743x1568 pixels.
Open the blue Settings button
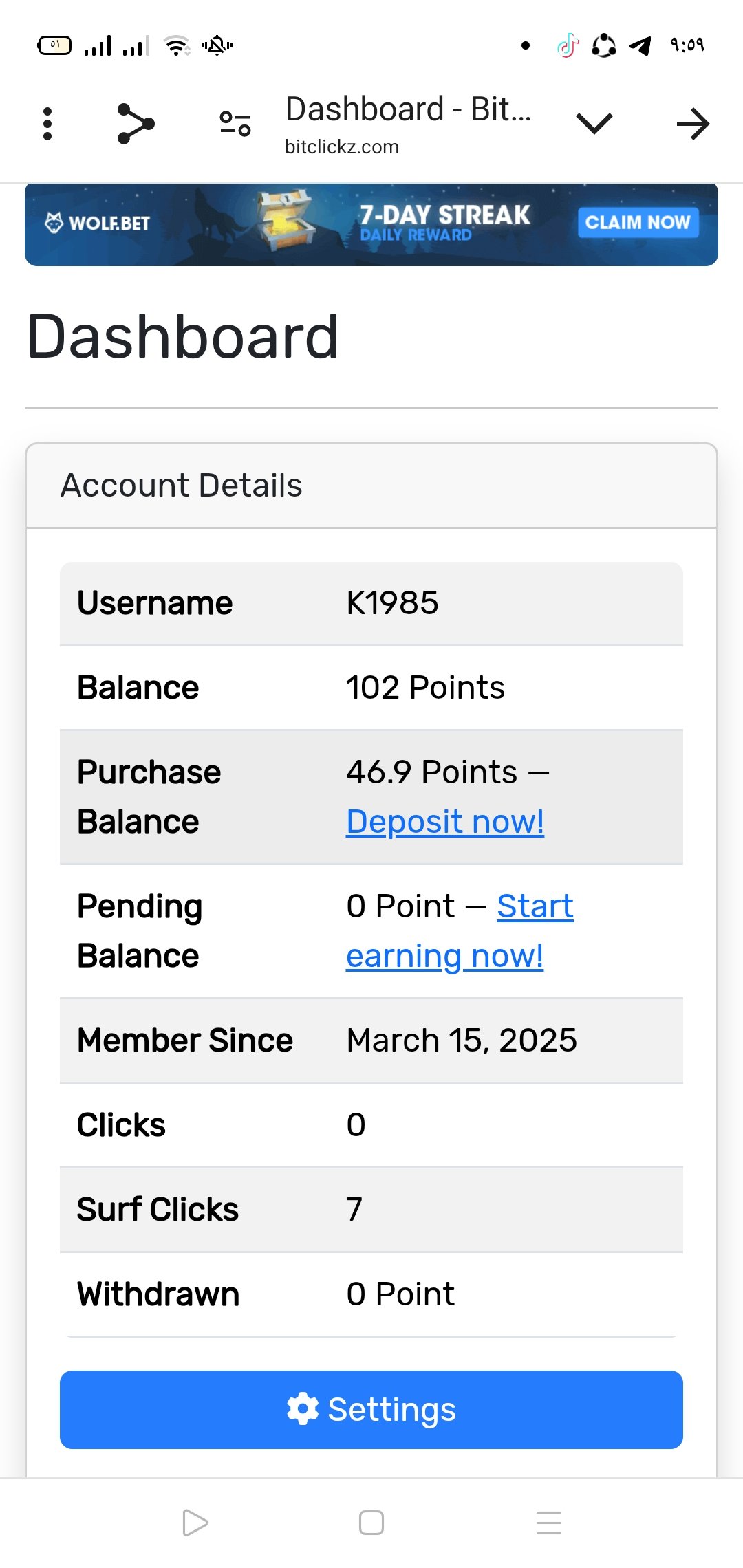371,1410
